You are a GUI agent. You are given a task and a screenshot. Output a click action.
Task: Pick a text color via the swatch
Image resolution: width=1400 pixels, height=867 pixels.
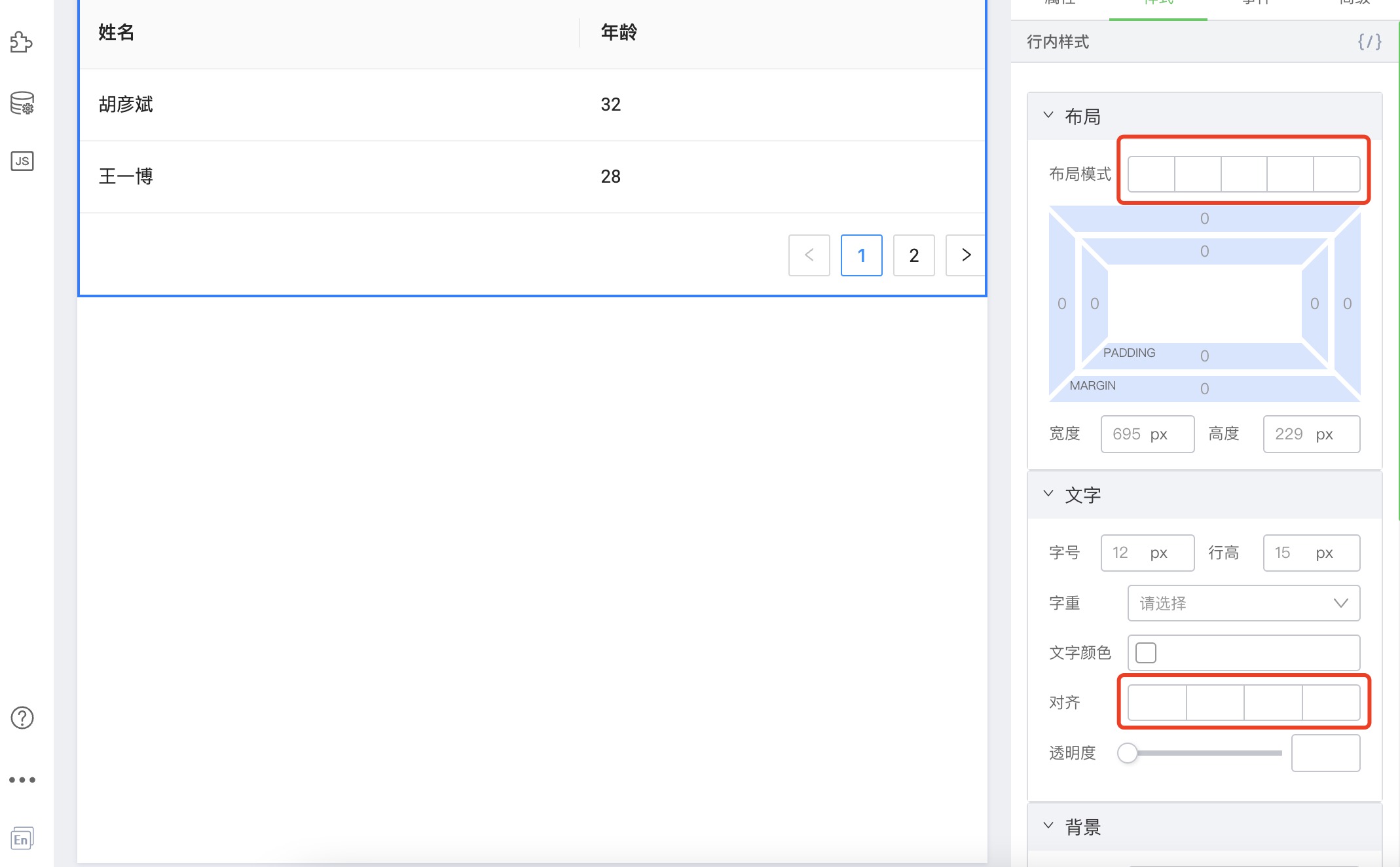pos(1146,653)
